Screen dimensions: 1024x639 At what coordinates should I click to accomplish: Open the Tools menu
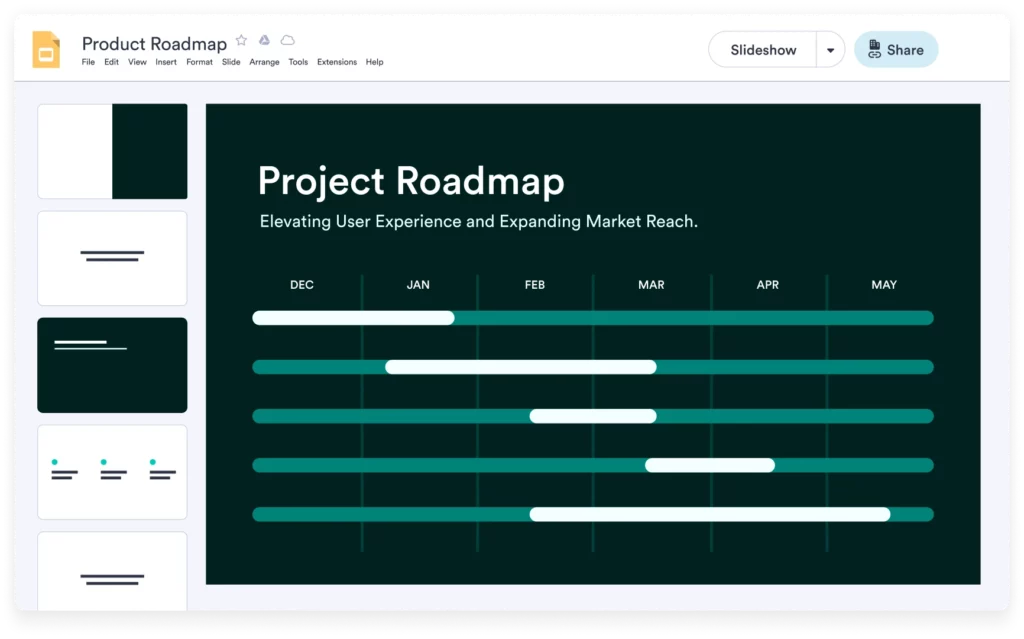tap(297, 61)
